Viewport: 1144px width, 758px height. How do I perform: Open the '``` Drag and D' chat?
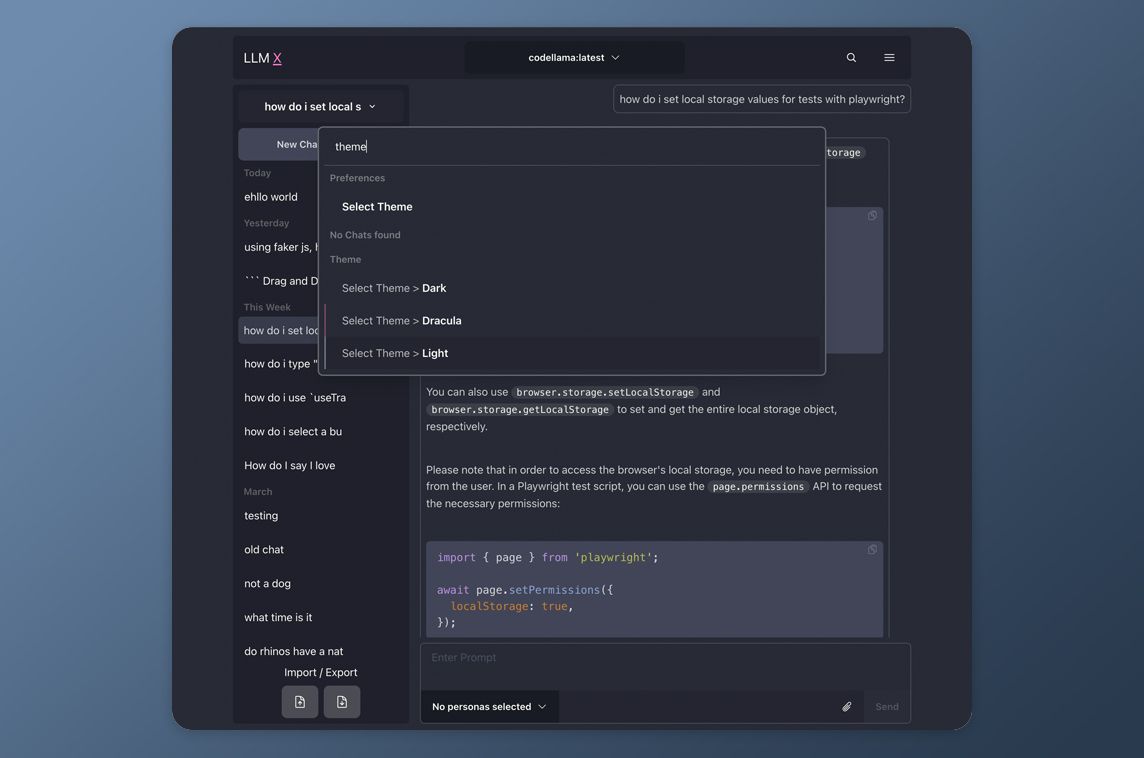coord(279,281)
